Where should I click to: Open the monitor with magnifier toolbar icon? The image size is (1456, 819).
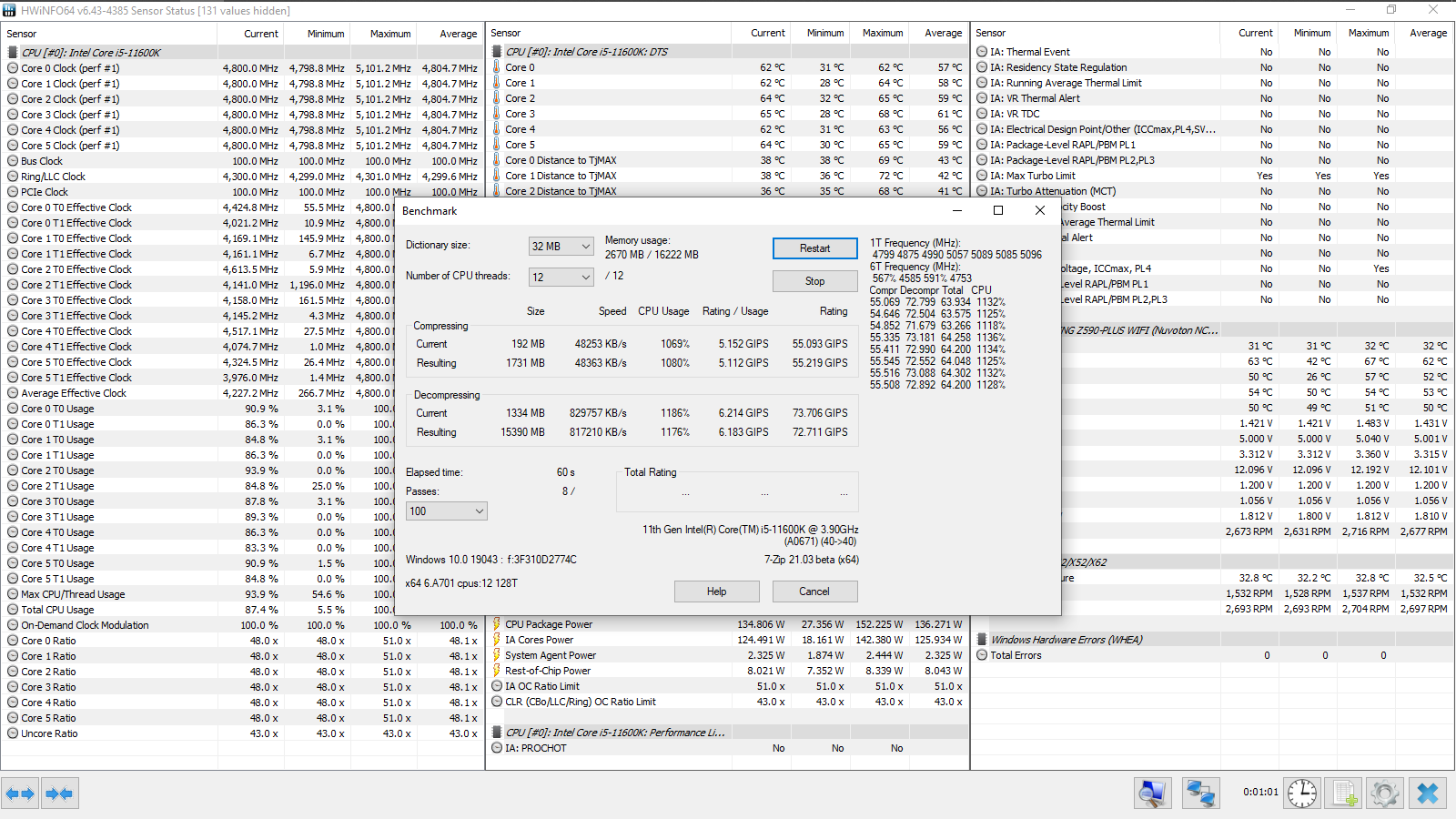tap(1153, 794)
